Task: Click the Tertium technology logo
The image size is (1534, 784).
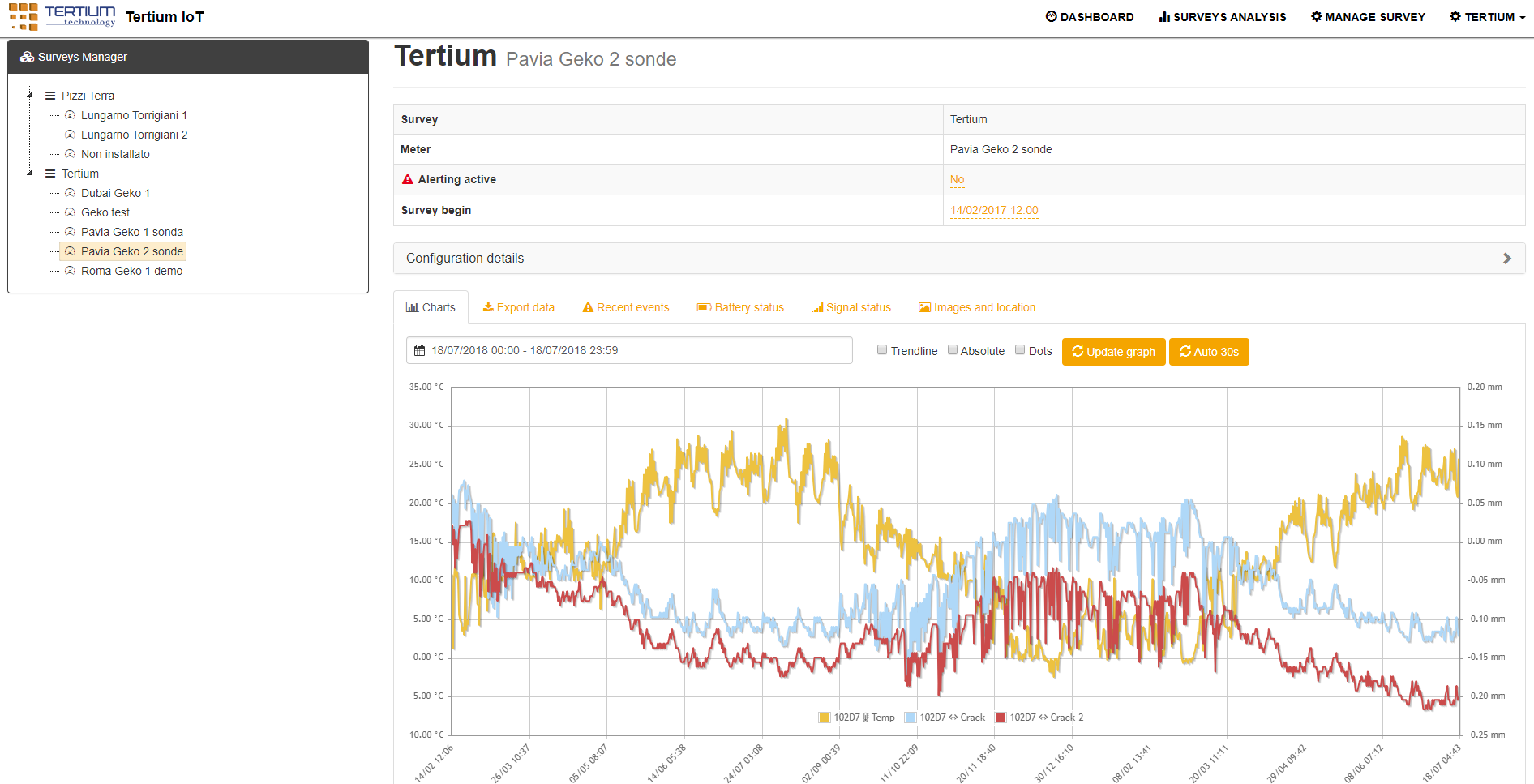Action: [x=62, y=16]
